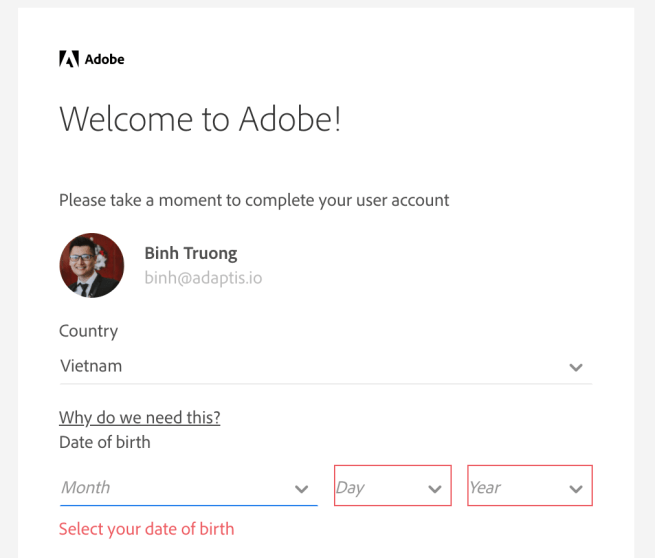Select the Vietnam value text

[91, 366]
